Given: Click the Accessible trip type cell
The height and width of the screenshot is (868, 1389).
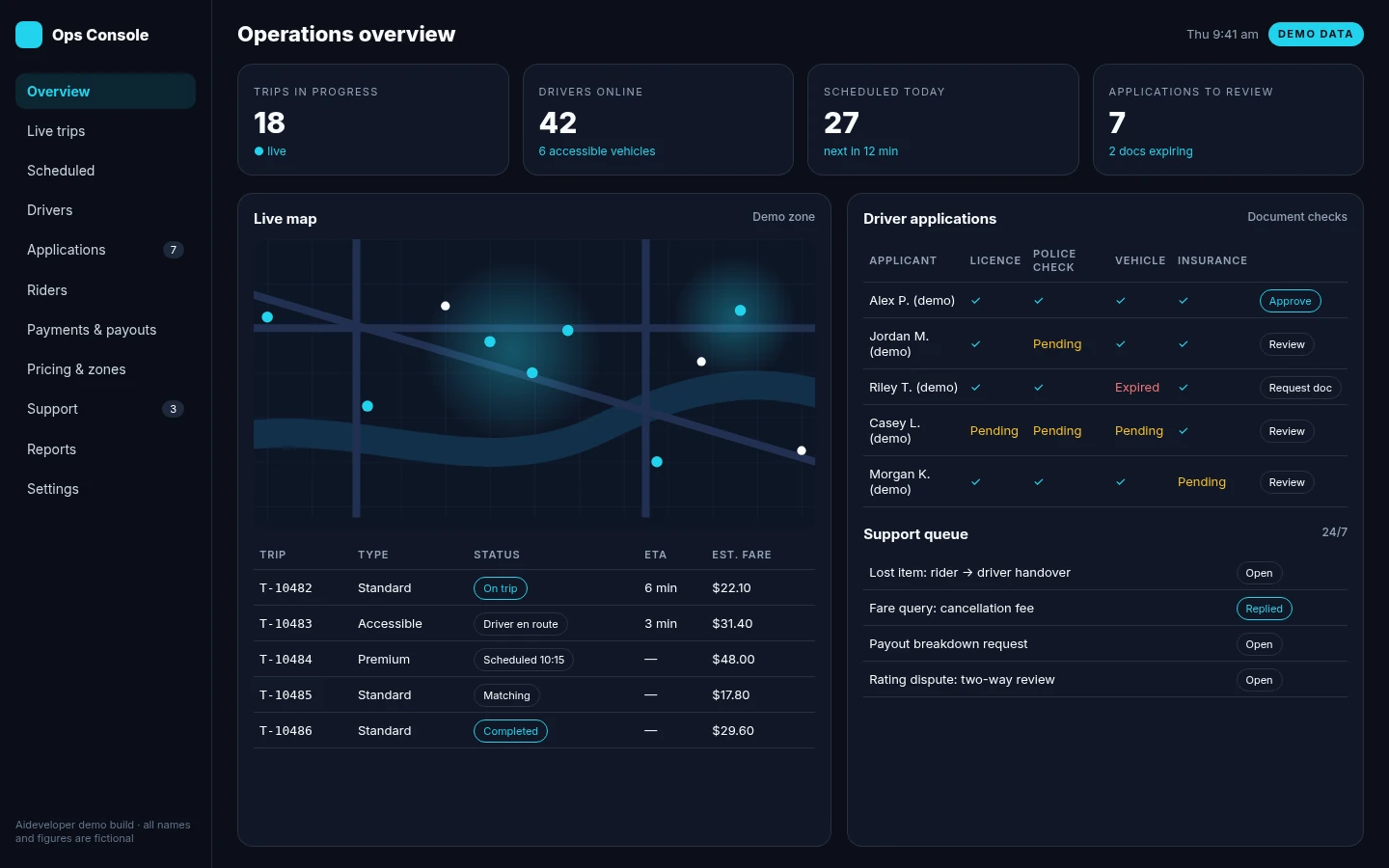Looking at the screenshot, I should 390,624.
